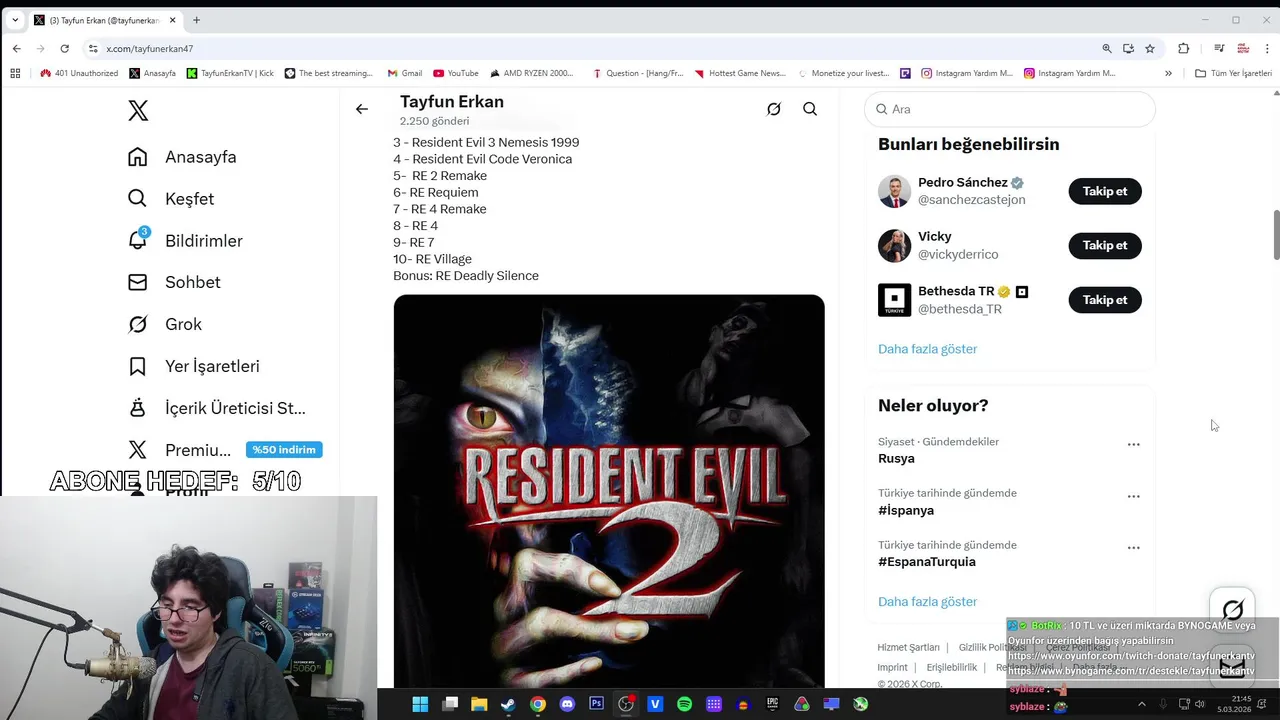Open Steam from taskbar

pyautogui.click(x=508, y=704)
